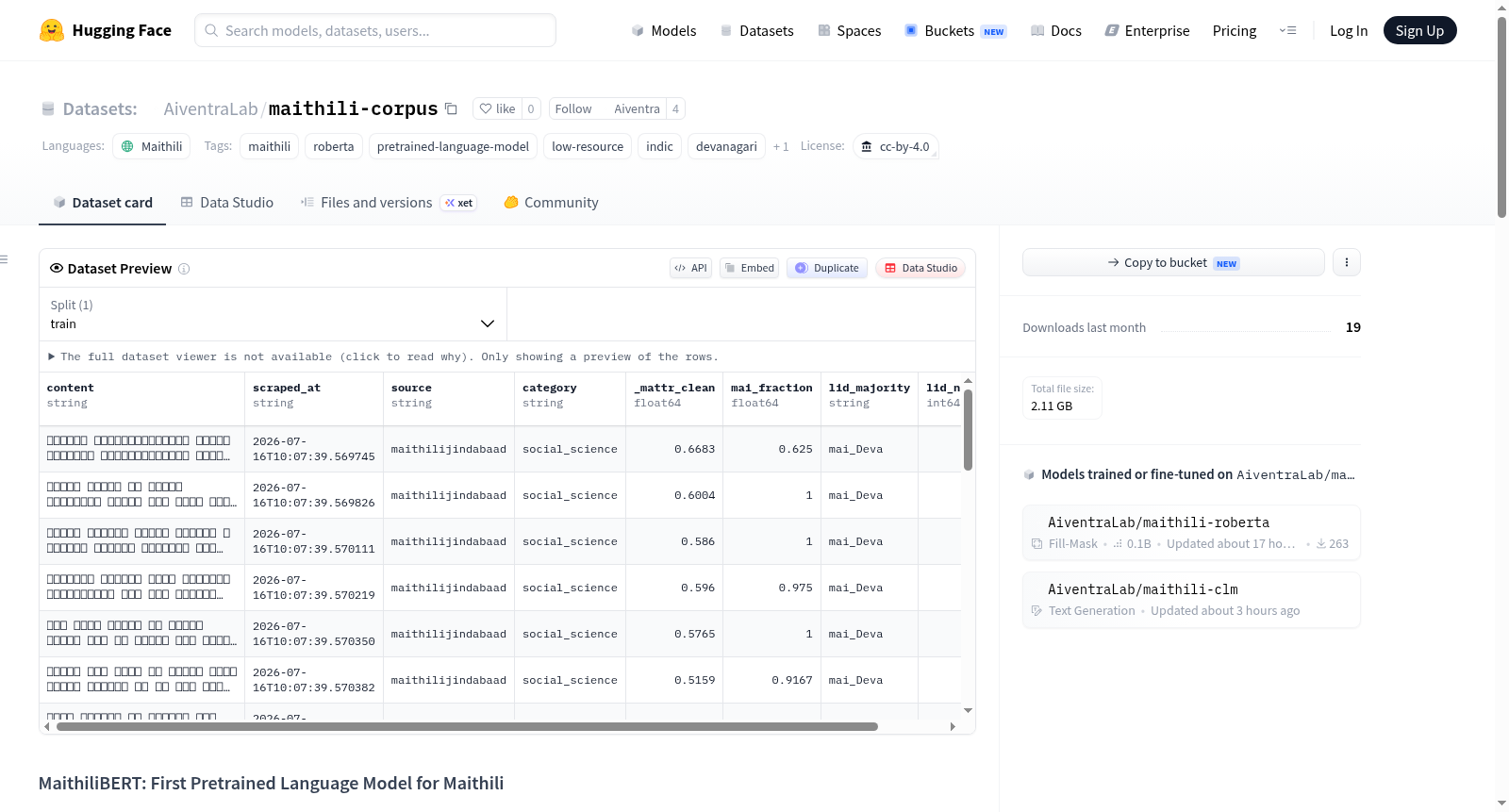Click the maithili tag
1509x812 pixels.
270,146
